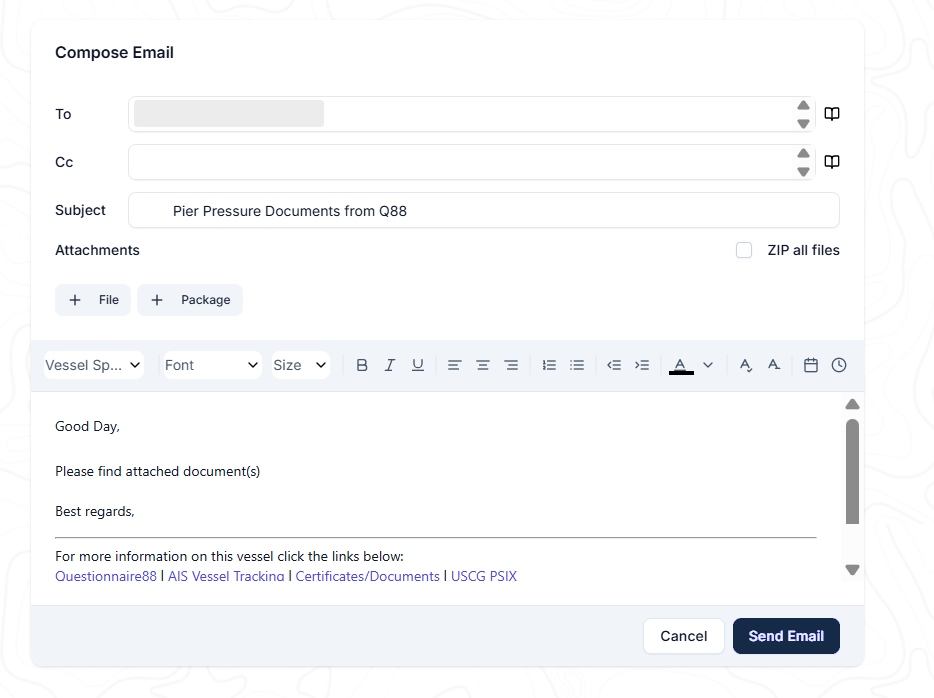Insert time using clock icon
Image resolution: width=934 pixels, height=698 pixels.
[839, 365]
